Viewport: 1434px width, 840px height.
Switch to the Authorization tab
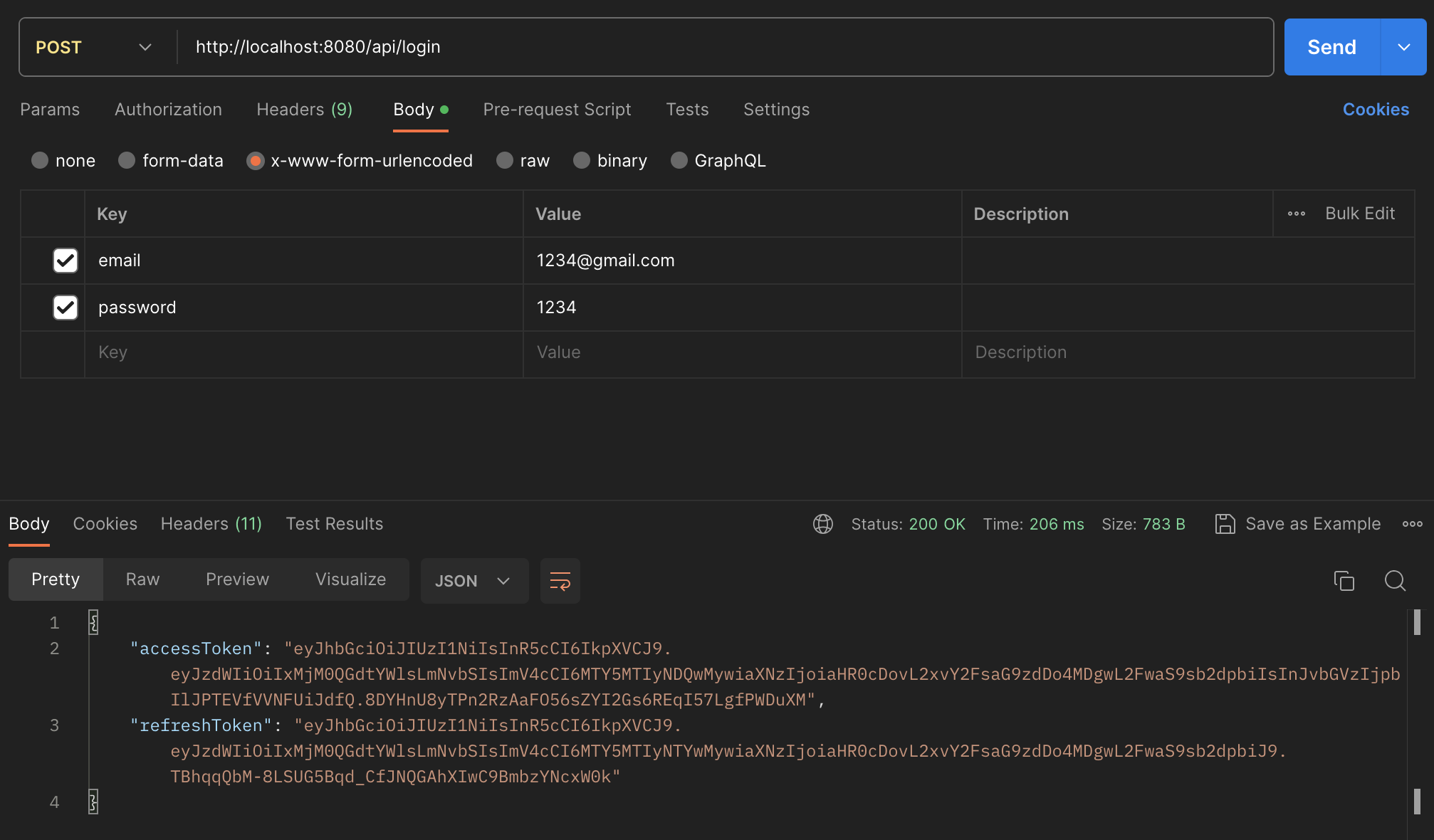click(x=168, y=110)
